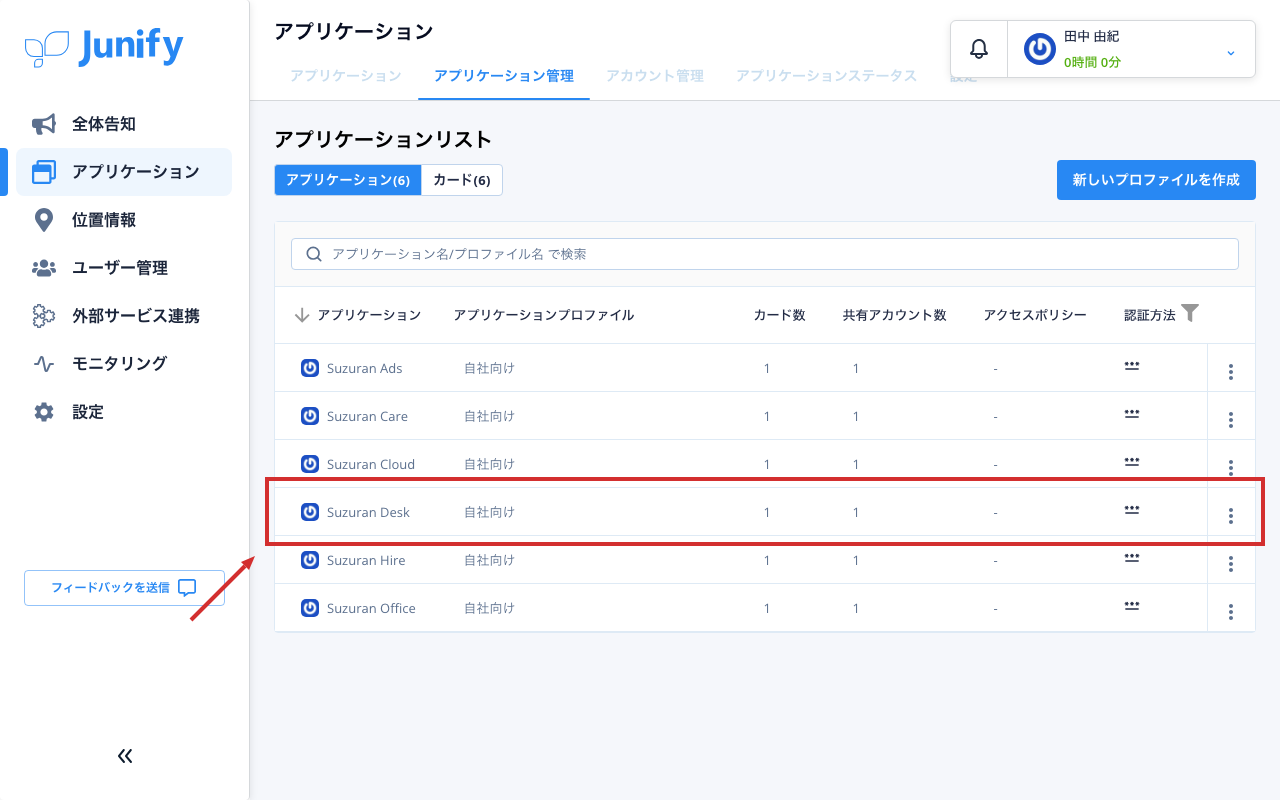1280x800 pixels.
Task: Open the 位置情報 location pin icon
Action: tap(44, 220)
